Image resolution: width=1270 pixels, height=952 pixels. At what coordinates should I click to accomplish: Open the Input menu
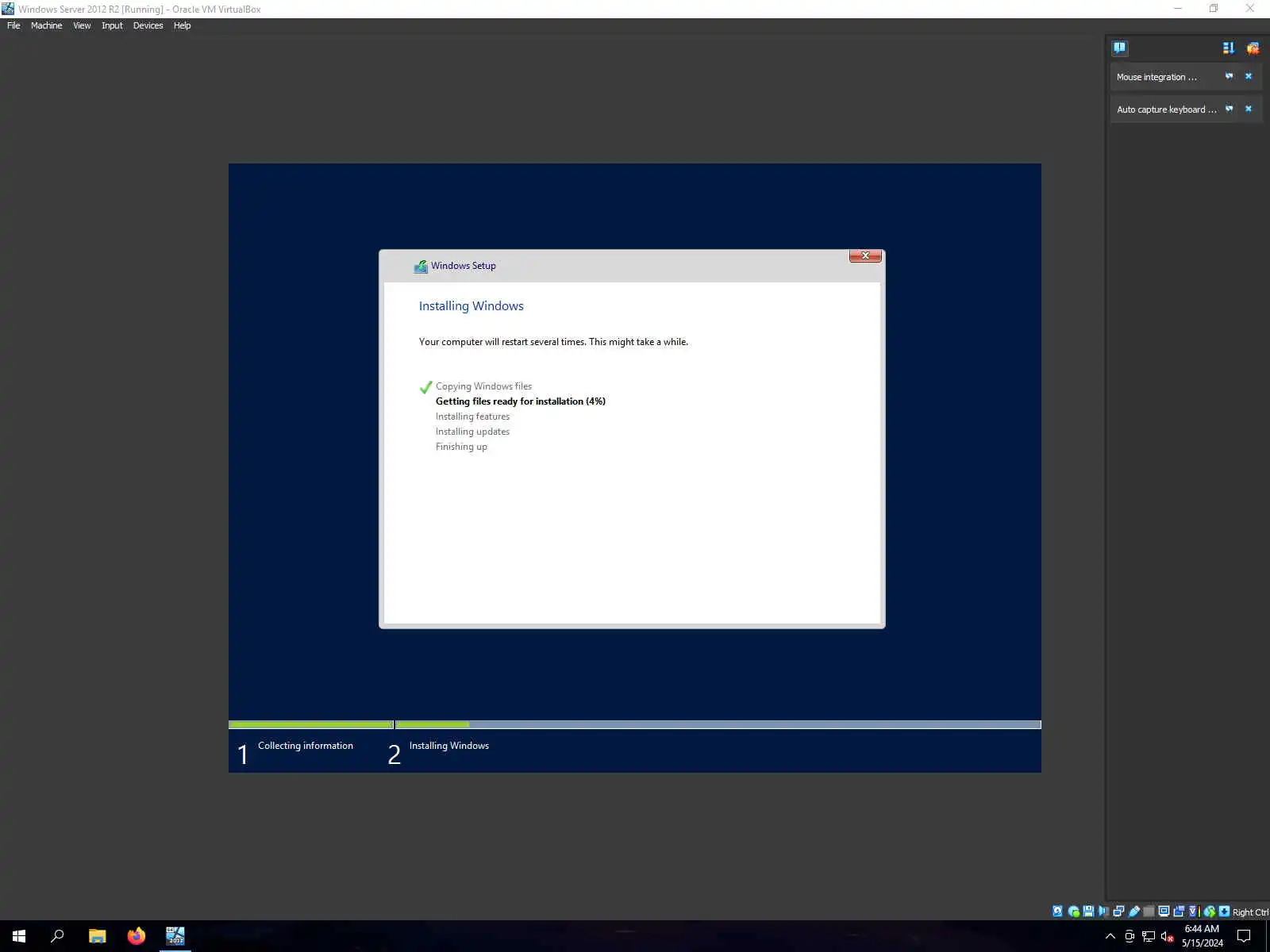pos(112,25)
